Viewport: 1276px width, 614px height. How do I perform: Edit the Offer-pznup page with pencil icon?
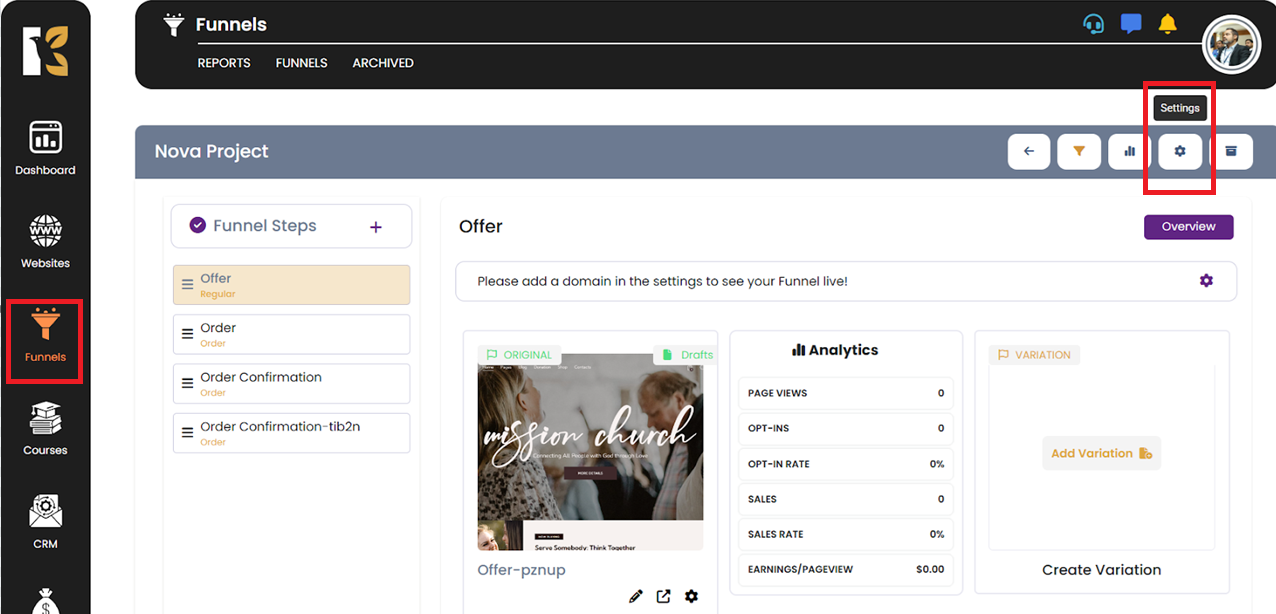pos(636,596)
